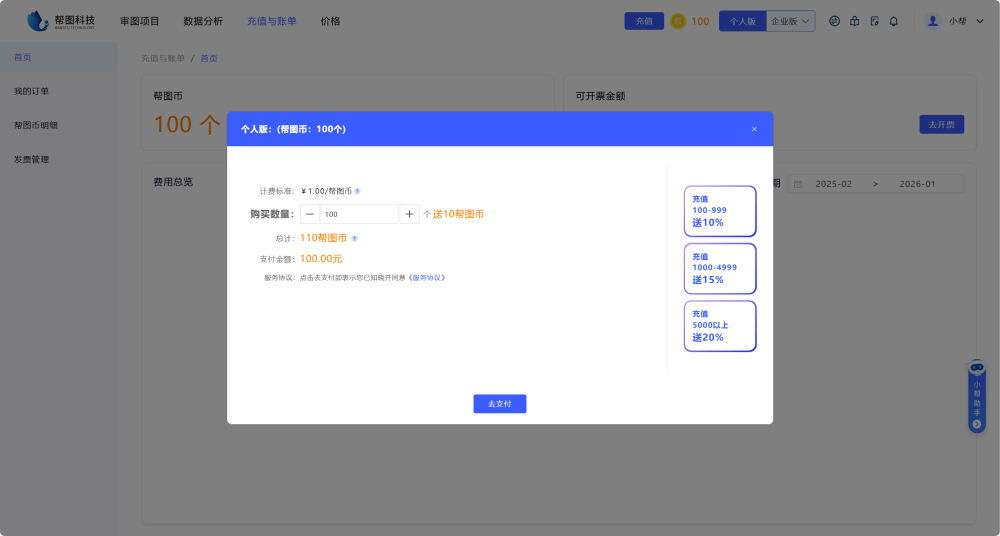
Task: Open the 小帮助手 assistant widget
Action: 977,397
